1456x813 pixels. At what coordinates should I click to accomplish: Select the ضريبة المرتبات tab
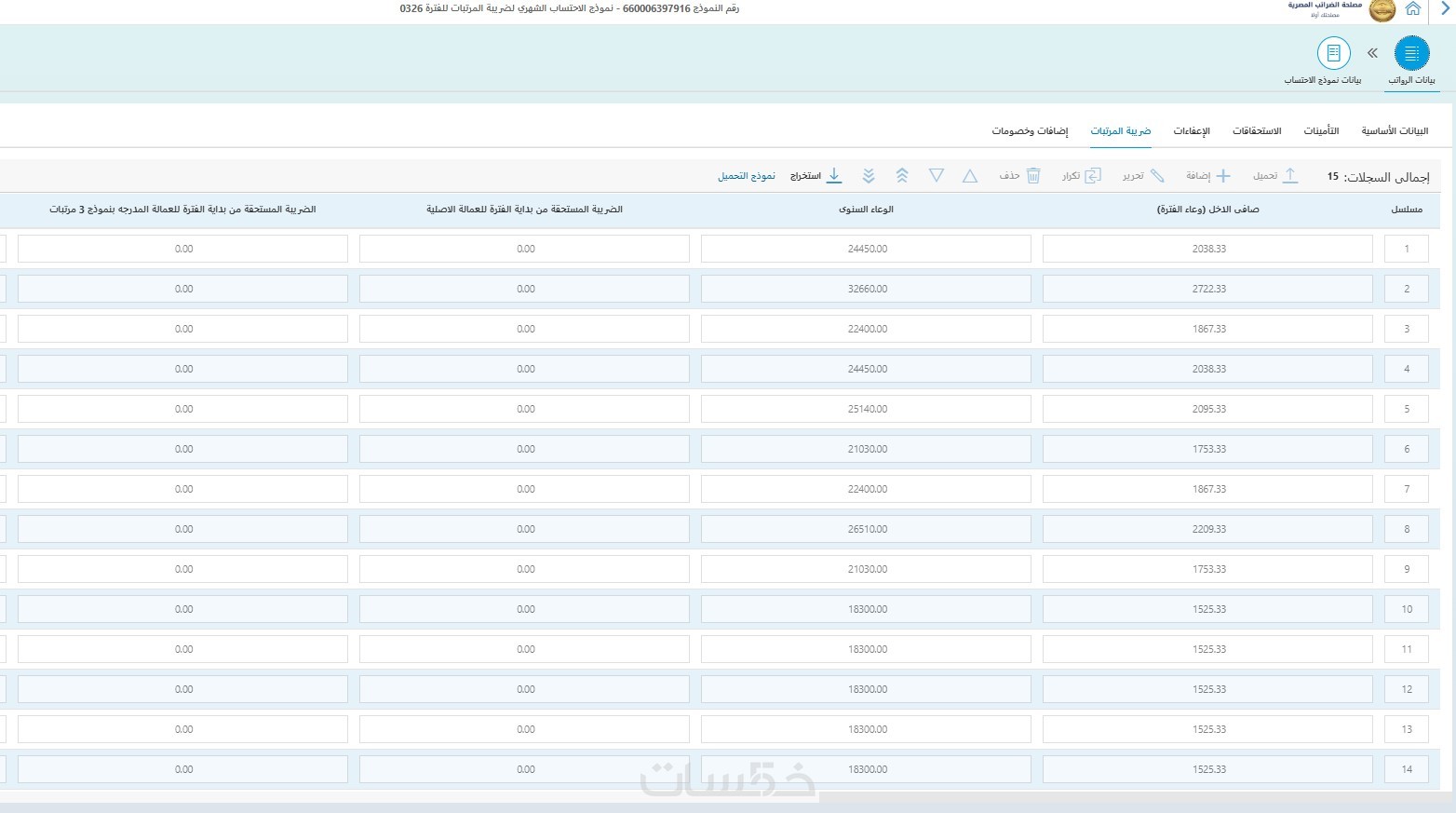click(x=1121, y=130)
